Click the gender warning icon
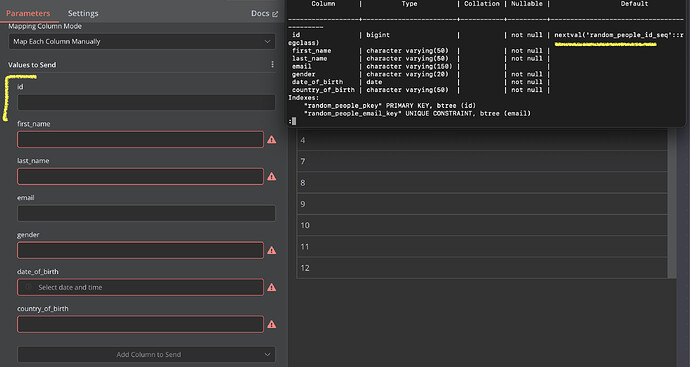 click(x=272, y=250)
